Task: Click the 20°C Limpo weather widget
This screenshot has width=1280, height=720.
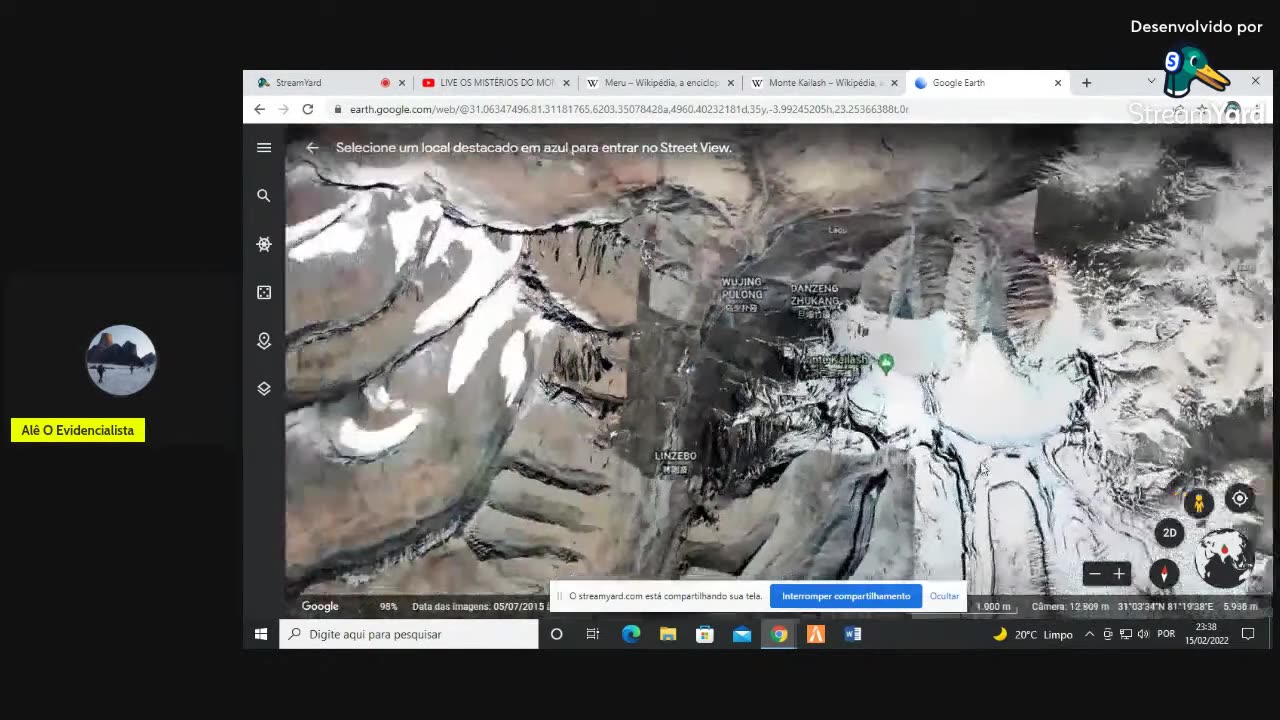Action: [1032, 634]
